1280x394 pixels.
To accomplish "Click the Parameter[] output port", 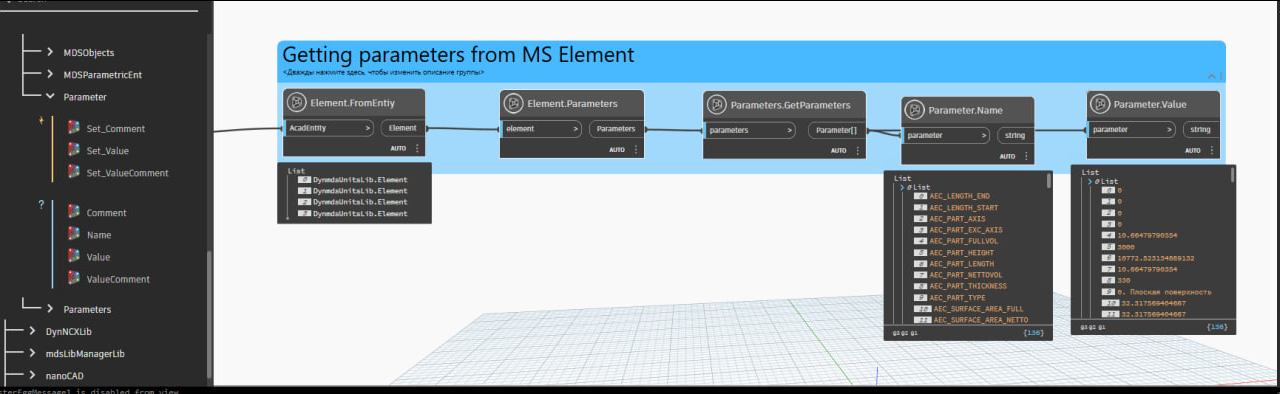I will click(836, 130).
